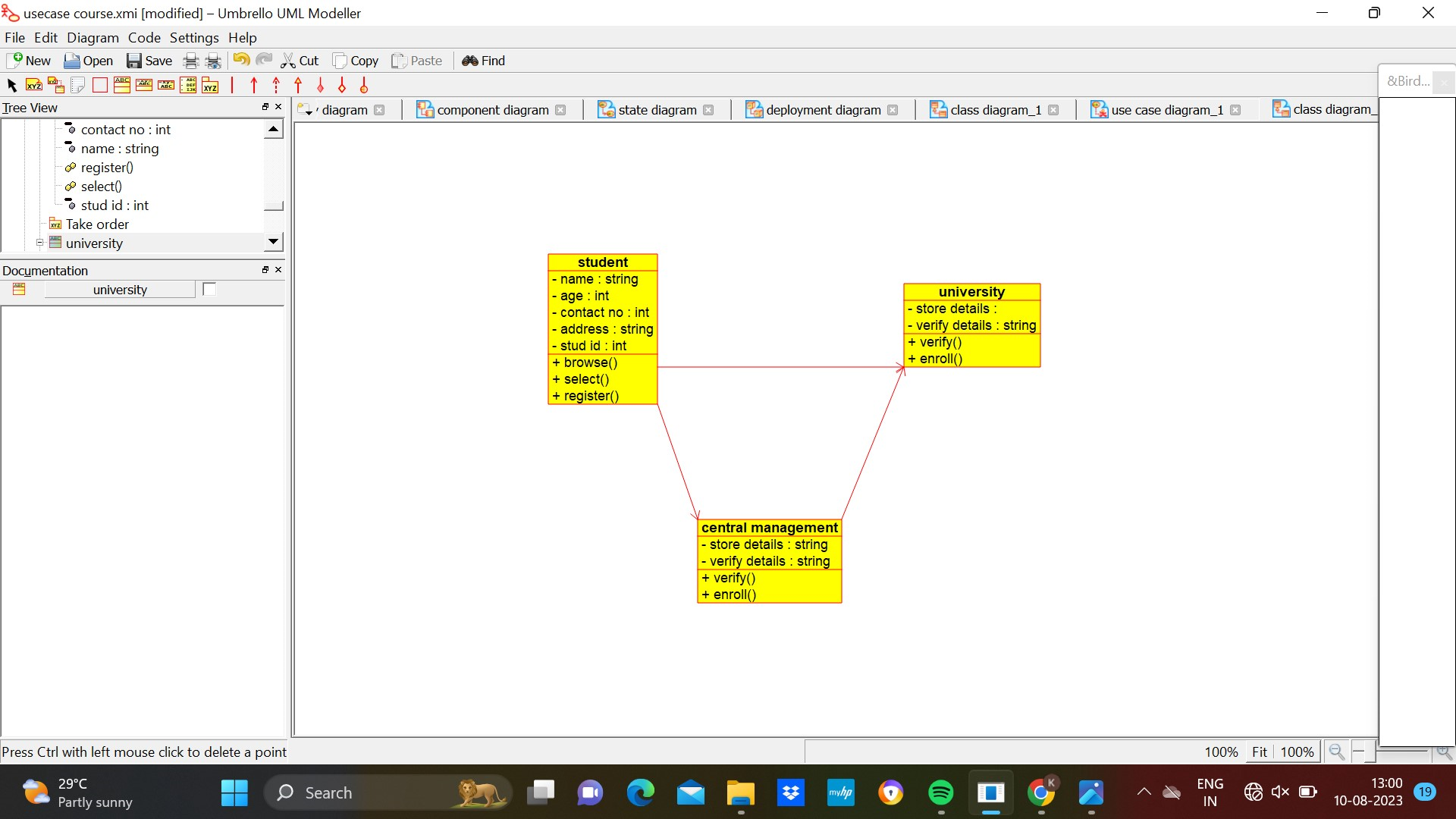Click the Save button

click(x=149, y=61)
